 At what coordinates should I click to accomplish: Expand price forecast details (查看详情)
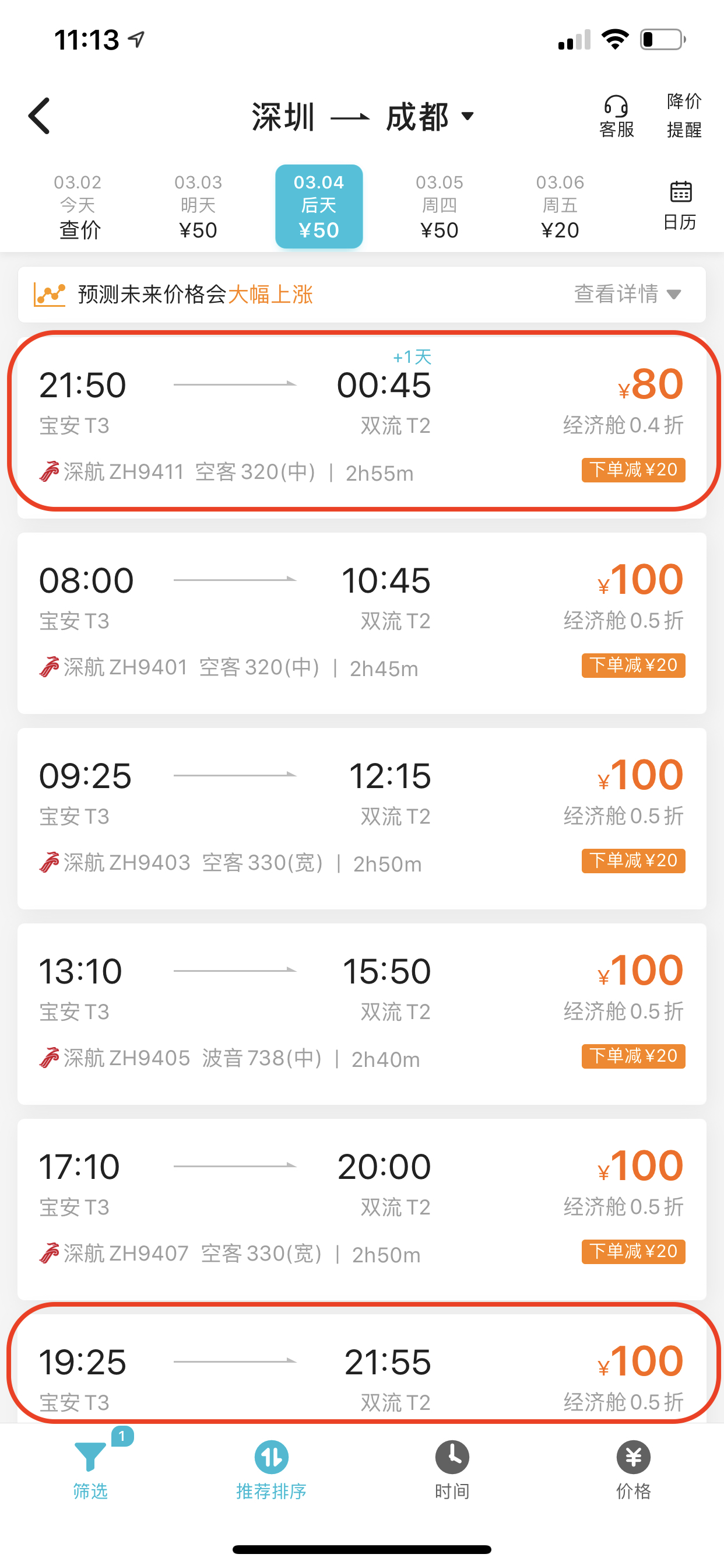[627, 294]
